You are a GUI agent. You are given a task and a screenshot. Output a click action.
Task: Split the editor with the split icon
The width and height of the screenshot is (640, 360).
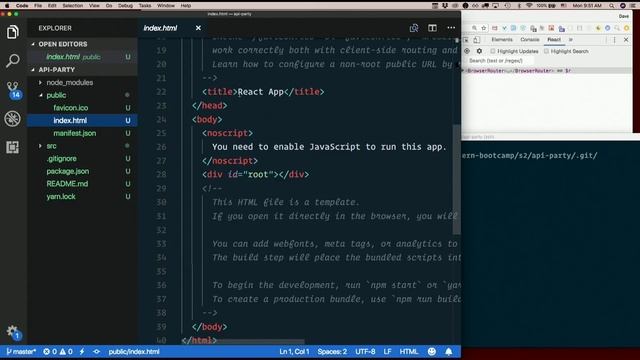coord(432,28)
